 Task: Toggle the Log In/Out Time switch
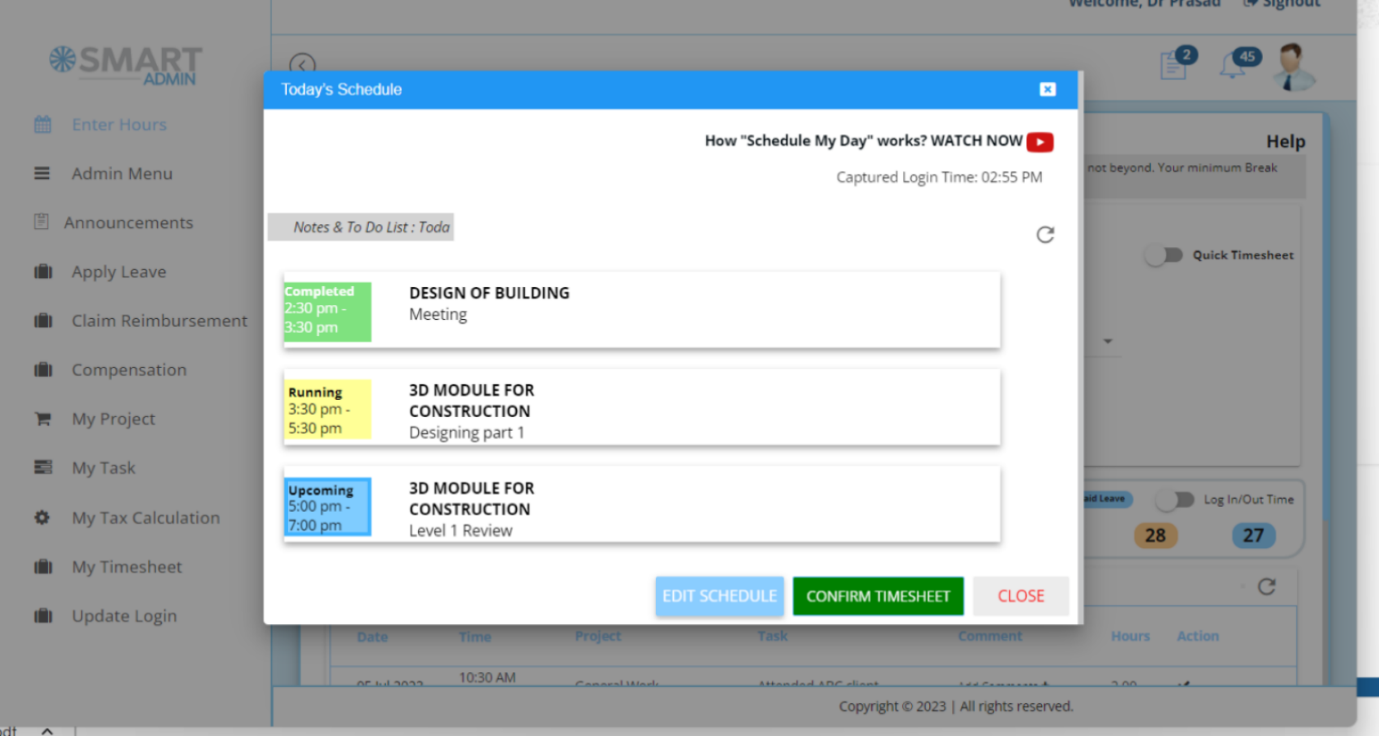(1174, 499)
